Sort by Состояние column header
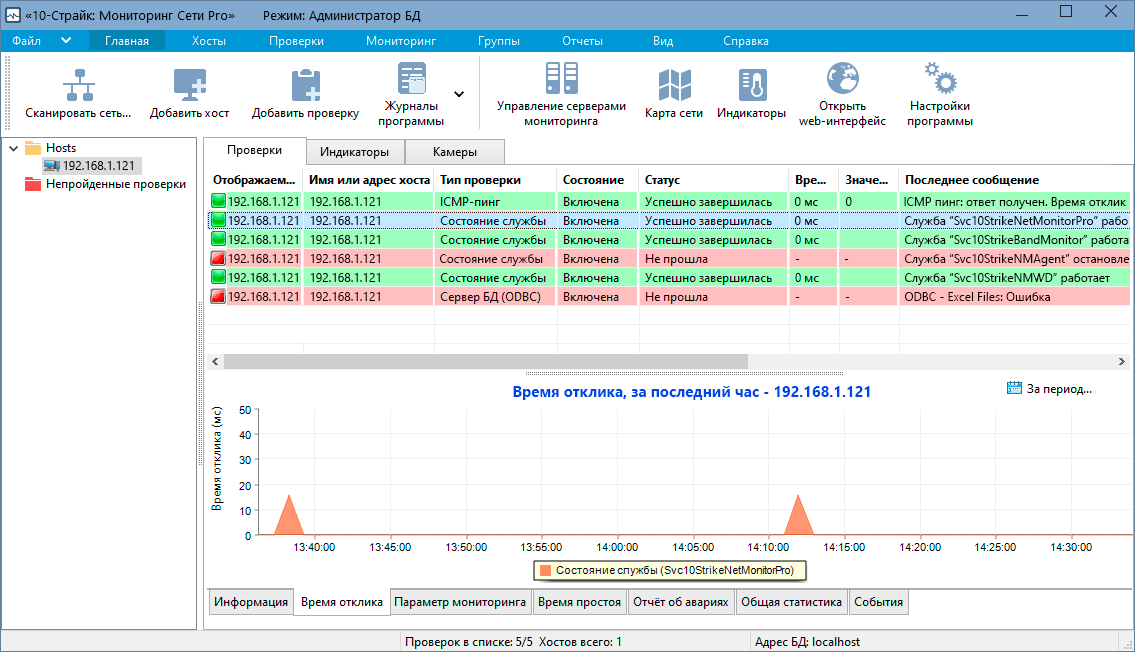The height and width of the screenshot is (652, 1135). pyautogui.click(x=597, y=179)
